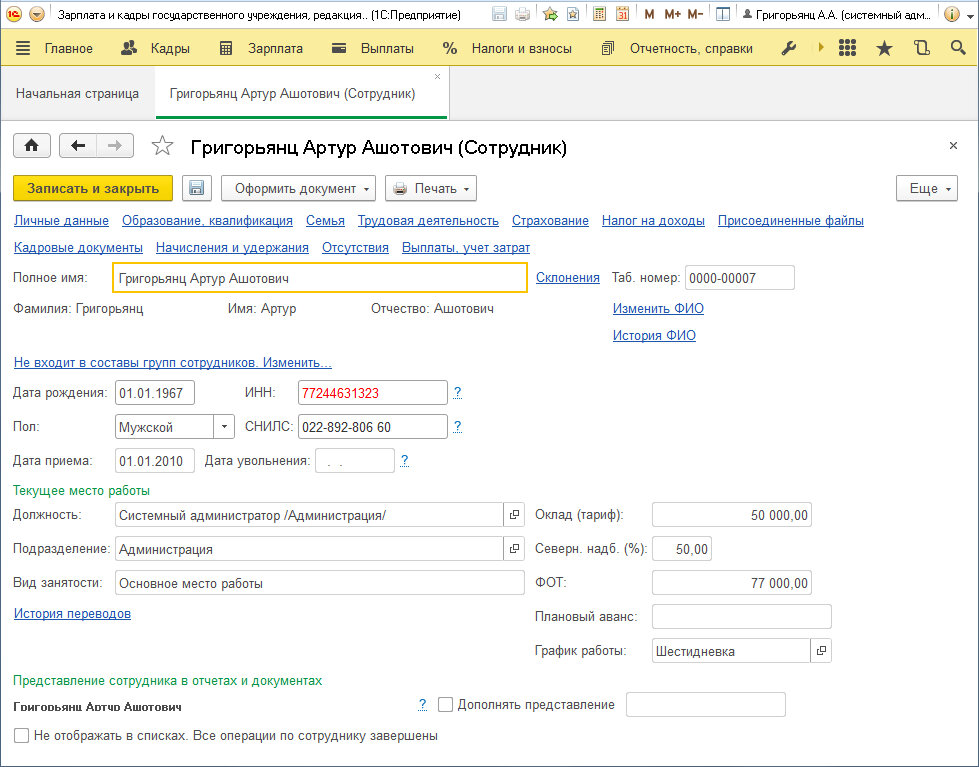Check 'Не отображать в списках' option
Screen dimensions: 979x767
21,735
